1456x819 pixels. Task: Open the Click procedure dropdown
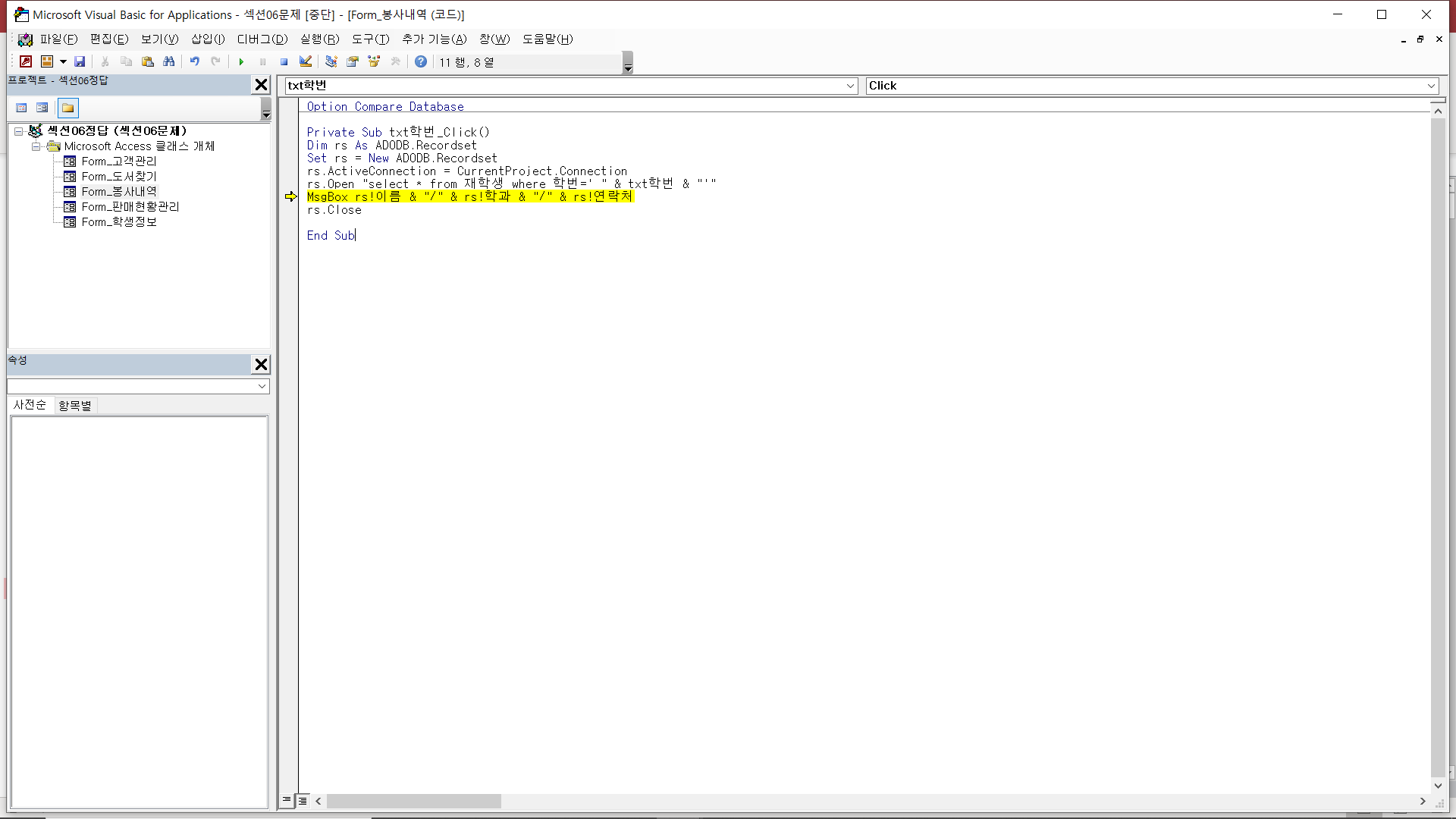tap(1431, 86)
